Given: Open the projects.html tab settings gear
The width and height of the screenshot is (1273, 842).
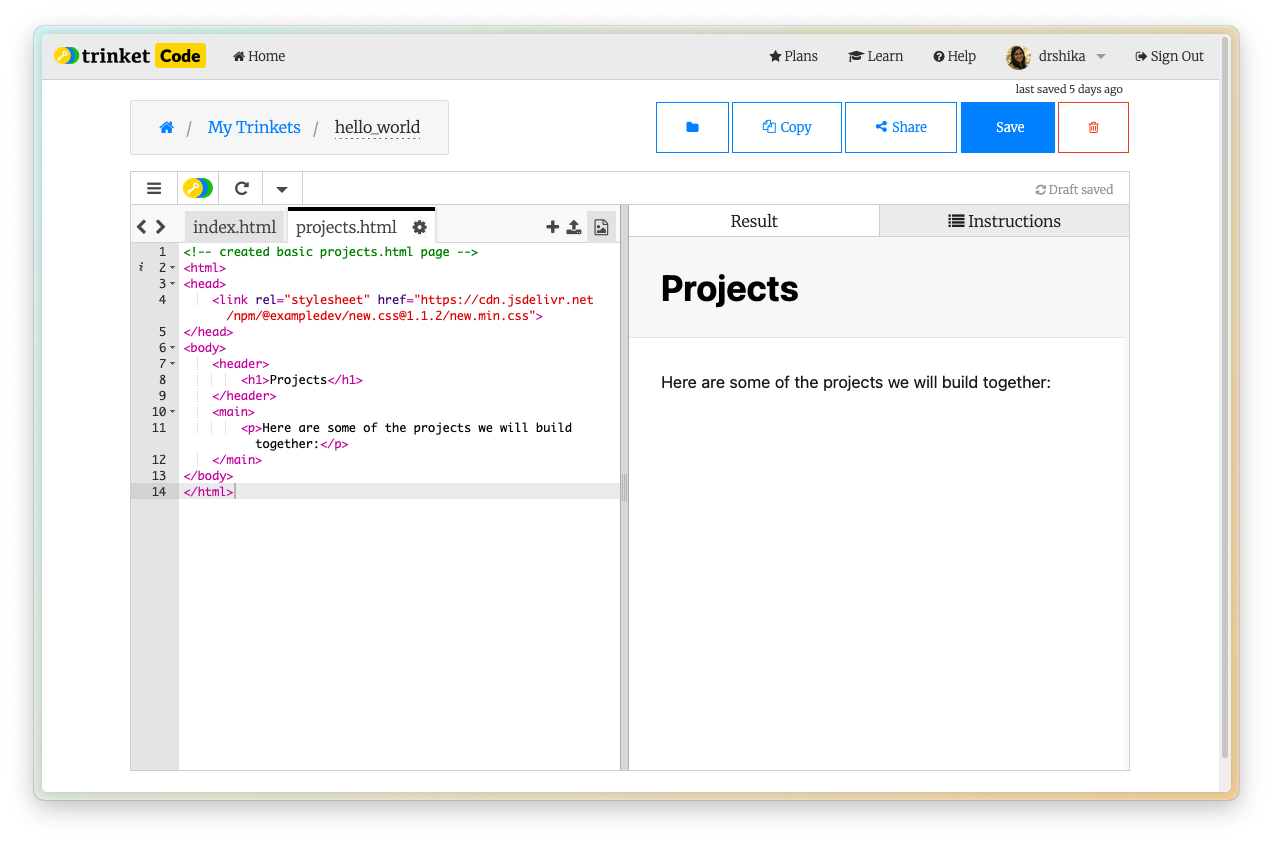Looking at the screenshot, I should [420, 227].
